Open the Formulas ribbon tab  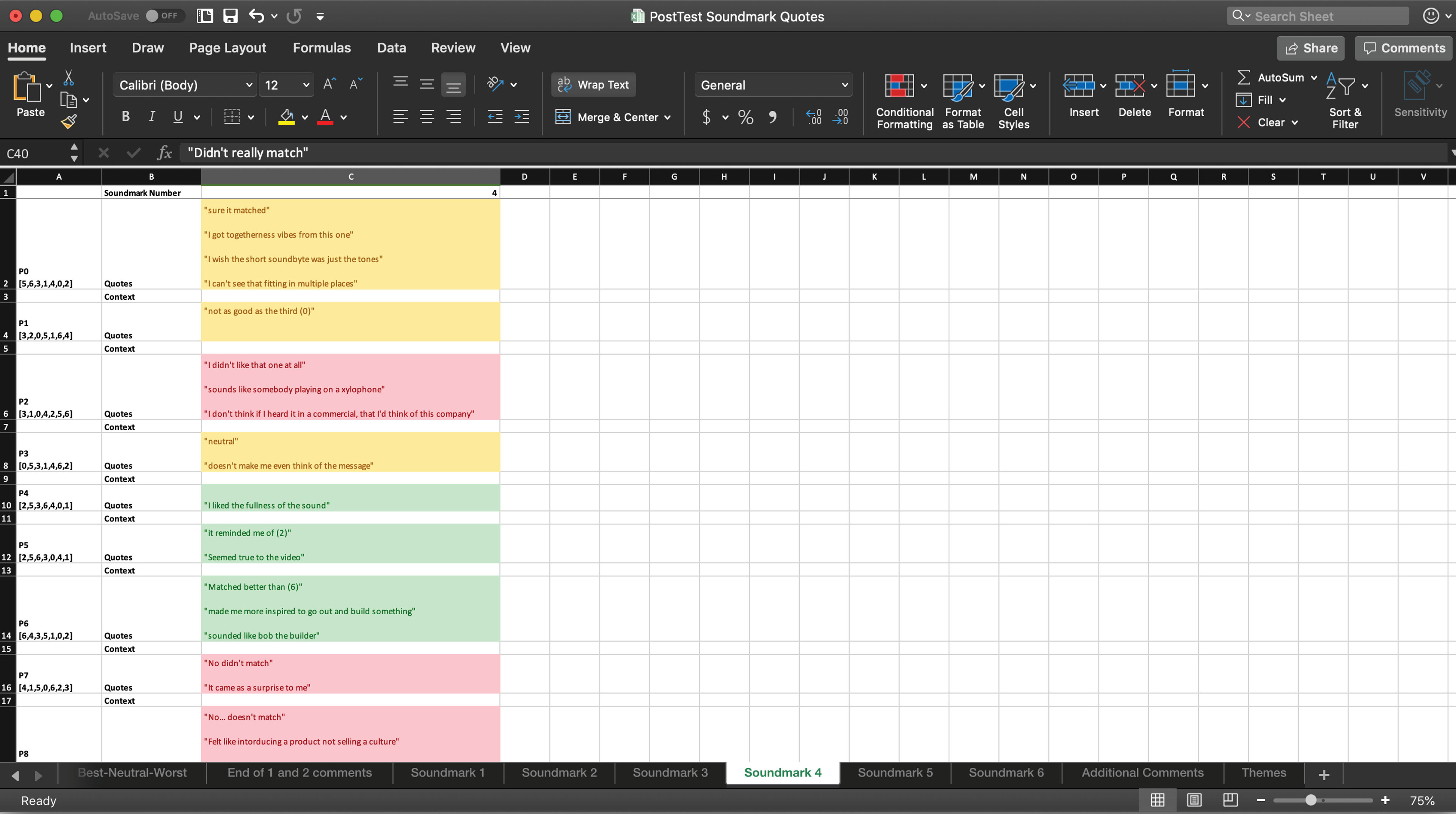click(322, 47)
